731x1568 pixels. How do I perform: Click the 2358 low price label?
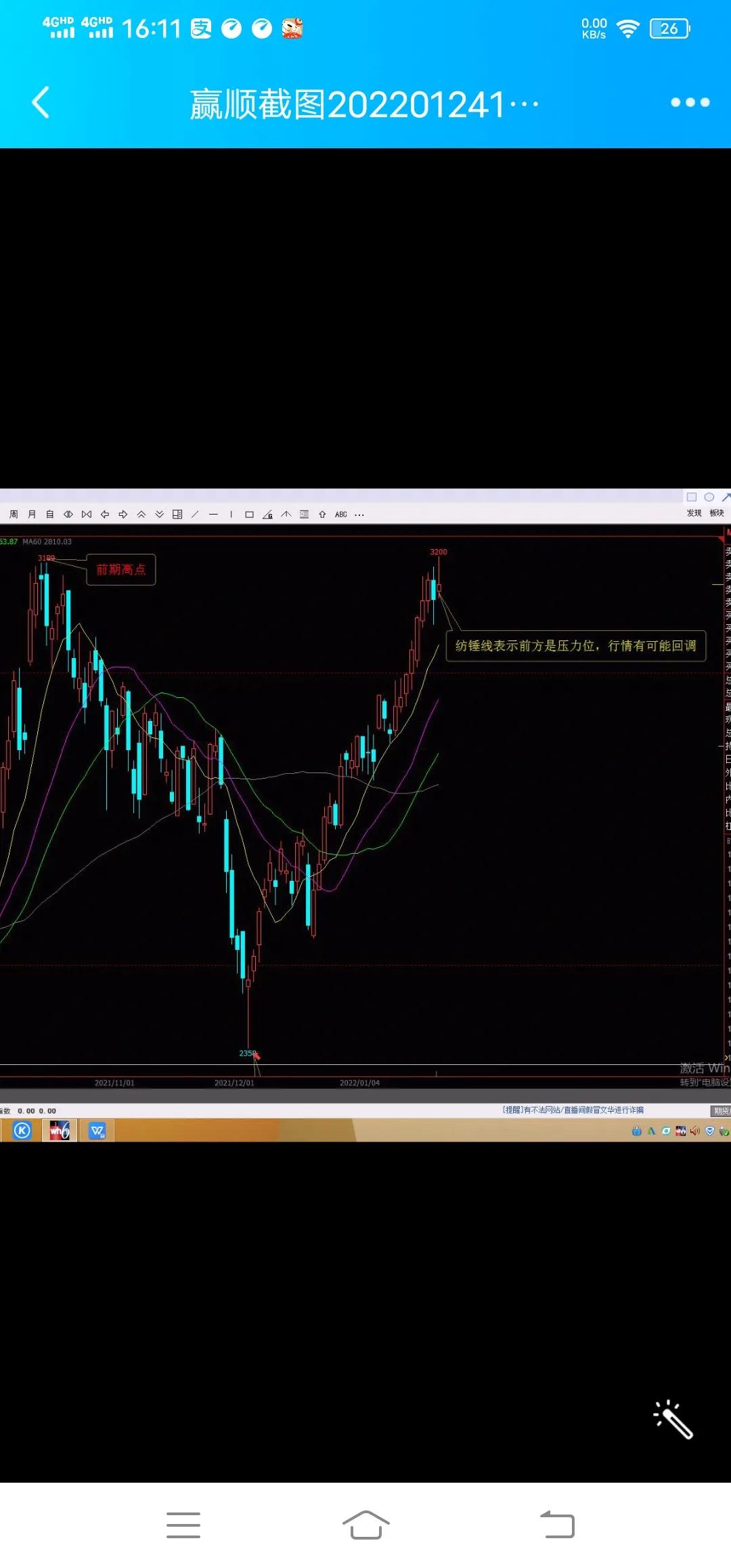pos(247,1053)
